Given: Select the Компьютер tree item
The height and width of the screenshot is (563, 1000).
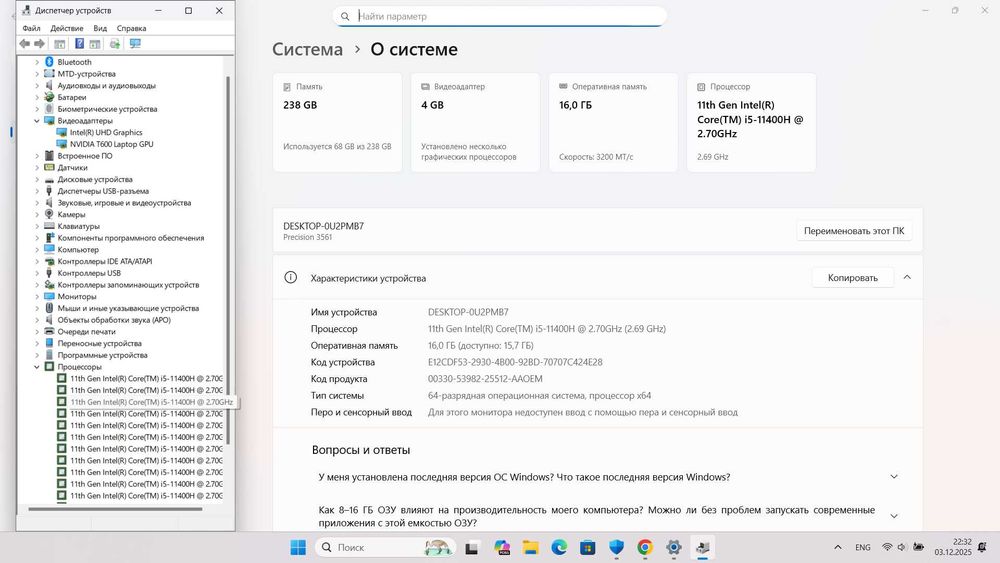Looking at the screenshot, I should click(x=78, y=249).
